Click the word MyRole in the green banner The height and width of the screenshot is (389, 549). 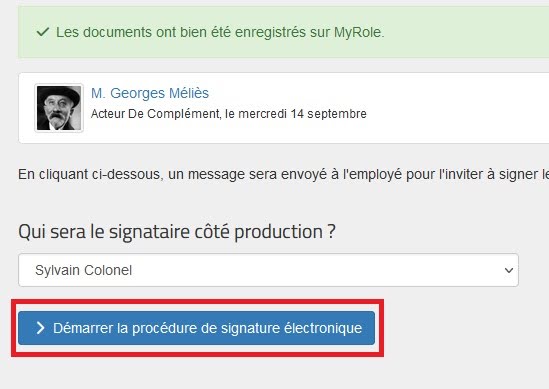tap(359, 32)
